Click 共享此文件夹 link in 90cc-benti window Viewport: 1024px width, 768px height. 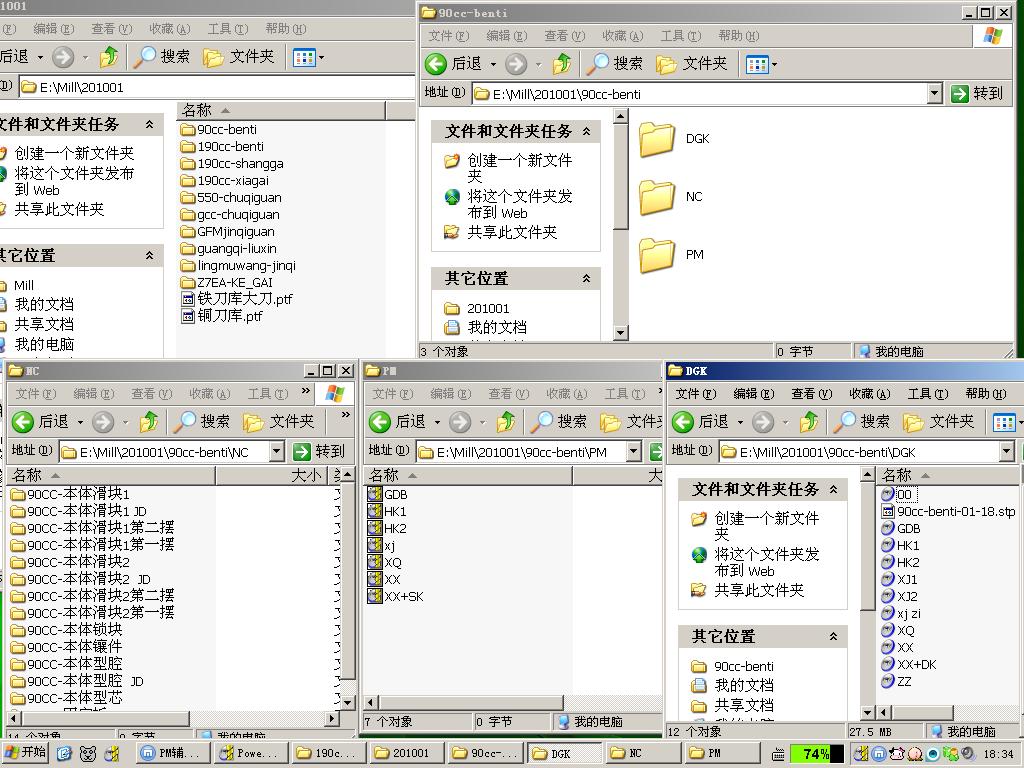(x=512, y=232)
